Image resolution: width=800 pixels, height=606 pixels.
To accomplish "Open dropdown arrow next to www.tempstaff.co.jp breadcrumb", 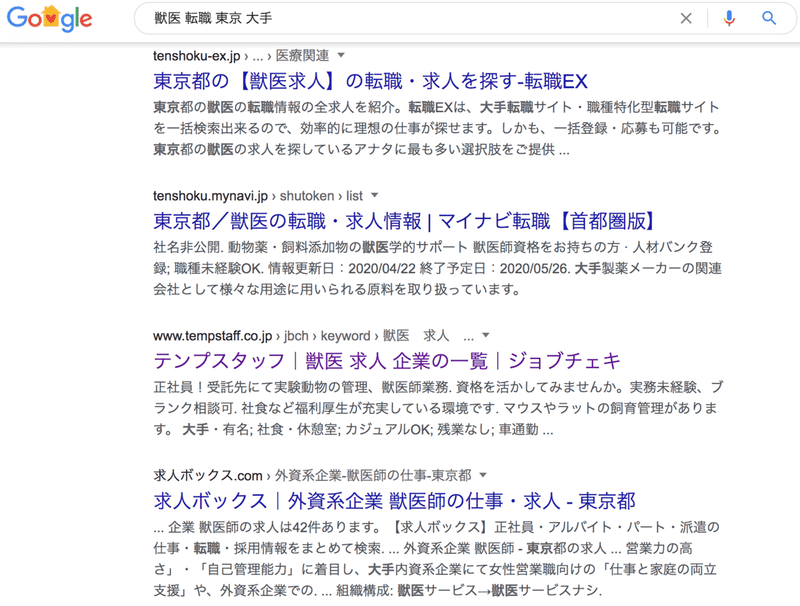I will point(486,335).
